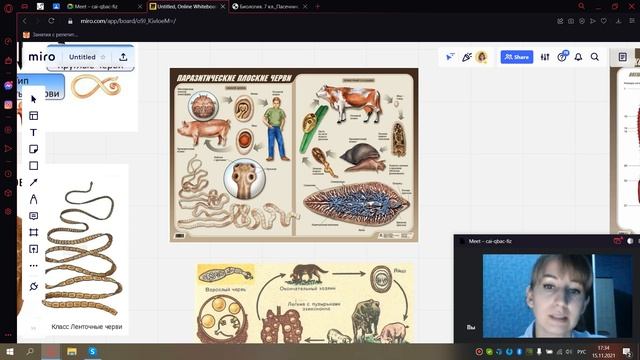640x360 pixels.
Task: Open more tools (three dots) in toolbar
Action: (x=33, y=266)
